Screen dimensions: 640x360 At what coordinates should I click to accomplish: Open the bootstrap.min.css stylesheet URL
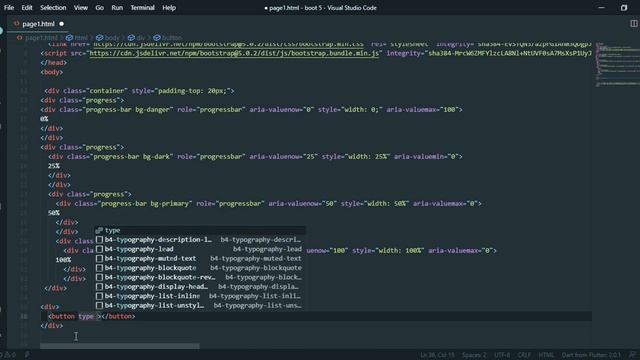pyautogui.click(x=229, y=44)
